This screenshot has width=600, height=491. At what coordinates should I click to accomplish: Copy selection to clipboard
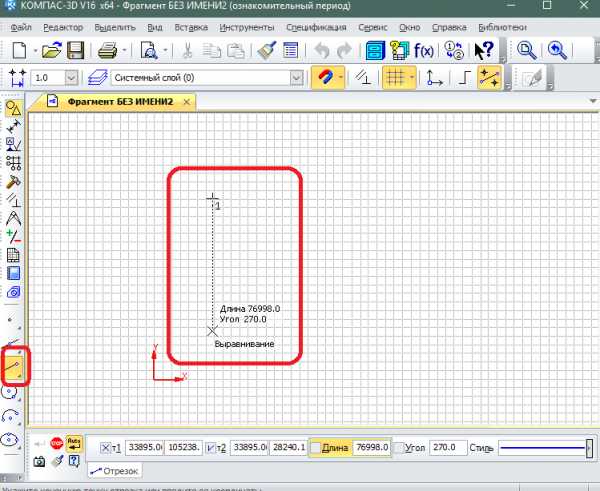coord(211,50)
